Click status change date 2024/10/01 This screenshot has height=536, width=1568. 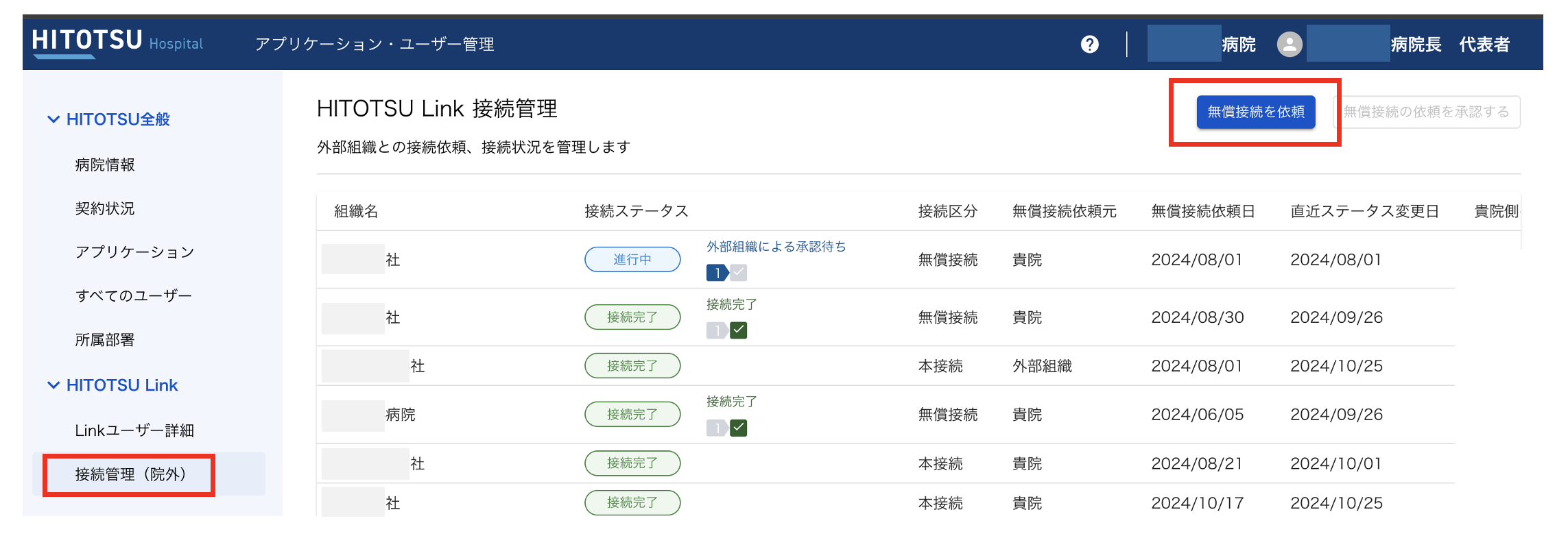click(x=1336, y=463)
